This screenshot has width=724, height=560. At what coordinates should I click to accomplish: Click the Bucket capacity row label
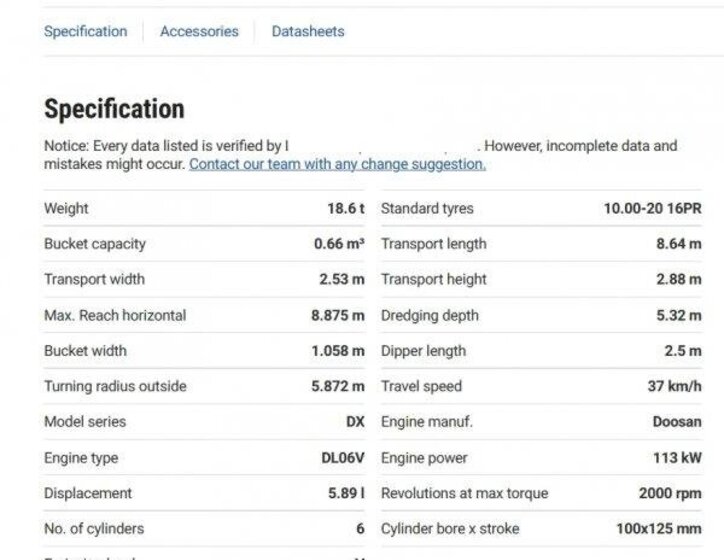95,244
